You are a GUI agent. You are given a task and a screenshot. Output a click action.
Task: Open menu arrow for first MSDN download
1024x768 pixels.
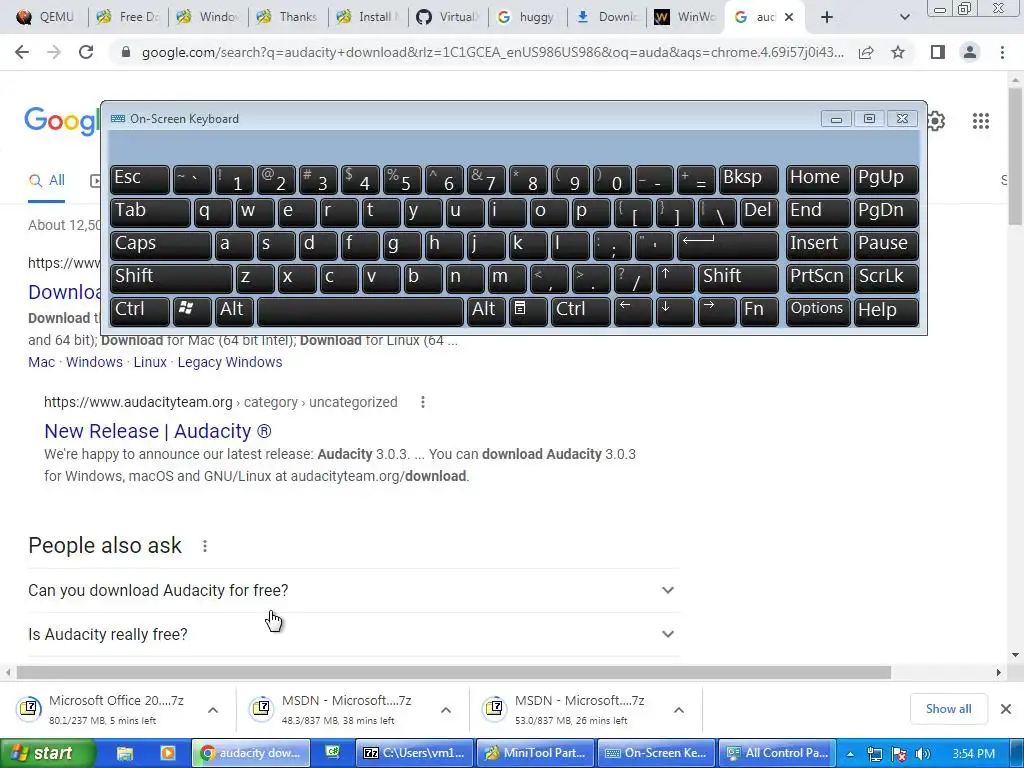click(x=446, y=710)
